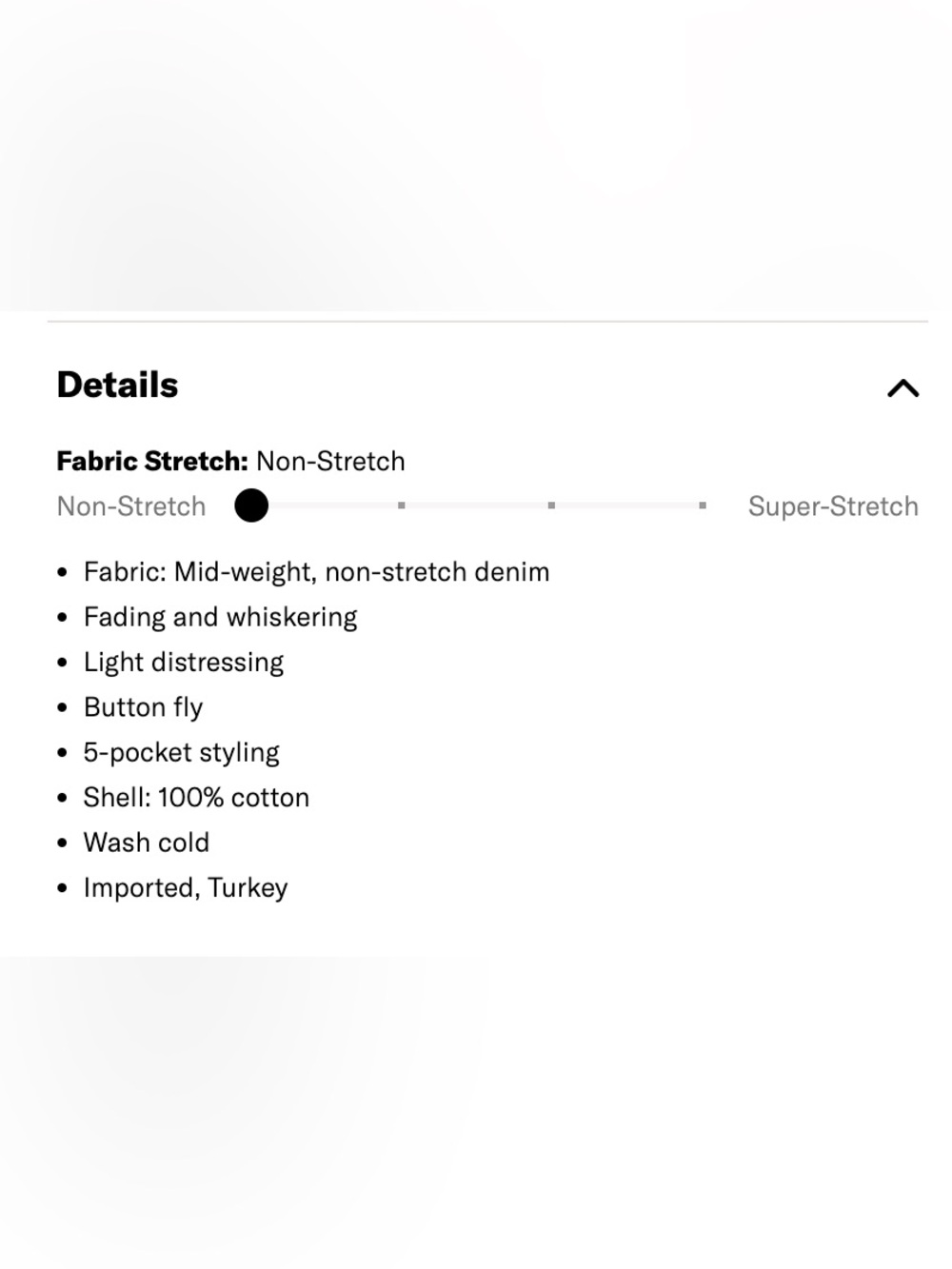
Task: Collapse the Details section chevron
Action: click(x=902, y=387)
